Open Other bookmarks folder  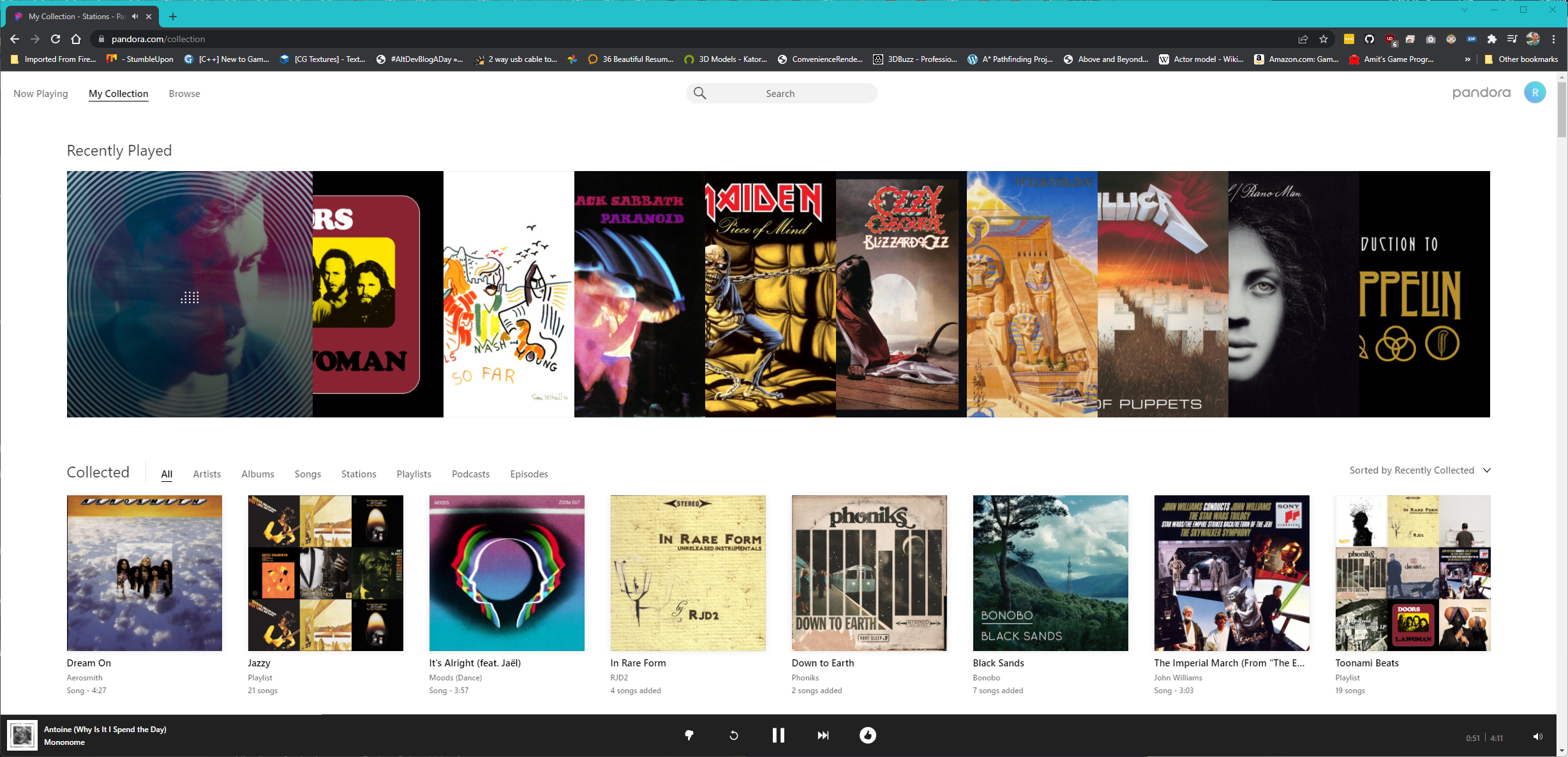(1521, 59)
